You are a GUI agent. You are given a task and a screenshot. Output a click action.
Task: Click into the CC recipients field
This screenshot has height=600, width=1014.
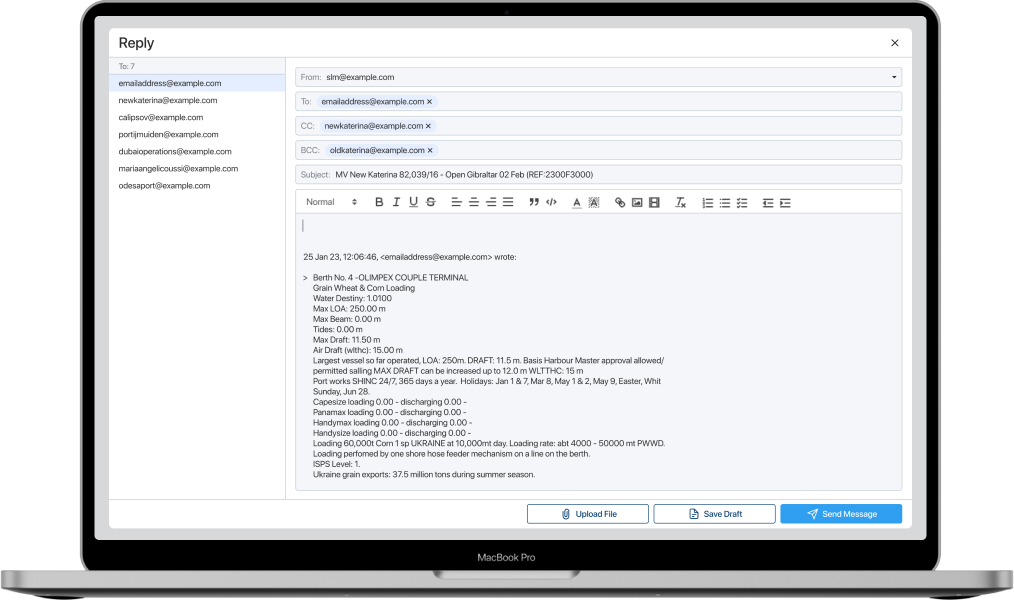pyautogui.click(x=599, y=126)
